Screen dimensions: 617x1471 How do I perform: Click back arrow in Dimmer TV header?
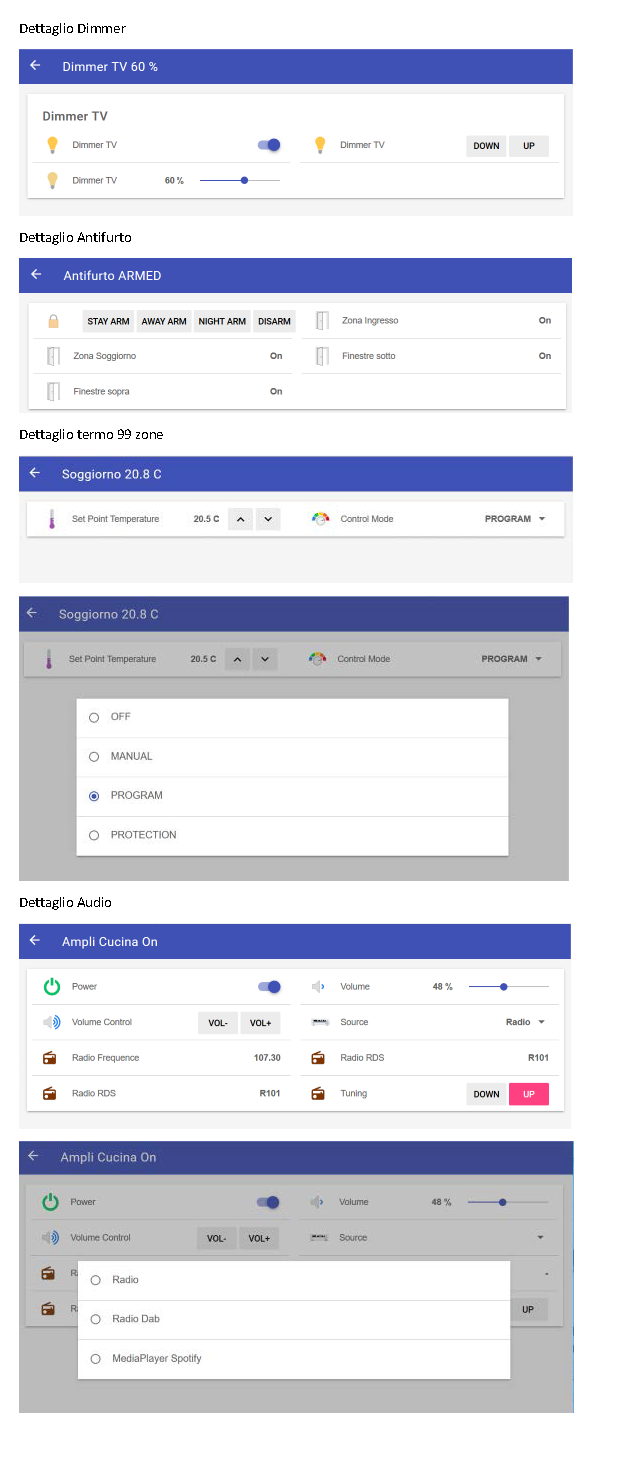tap(35, 66)
